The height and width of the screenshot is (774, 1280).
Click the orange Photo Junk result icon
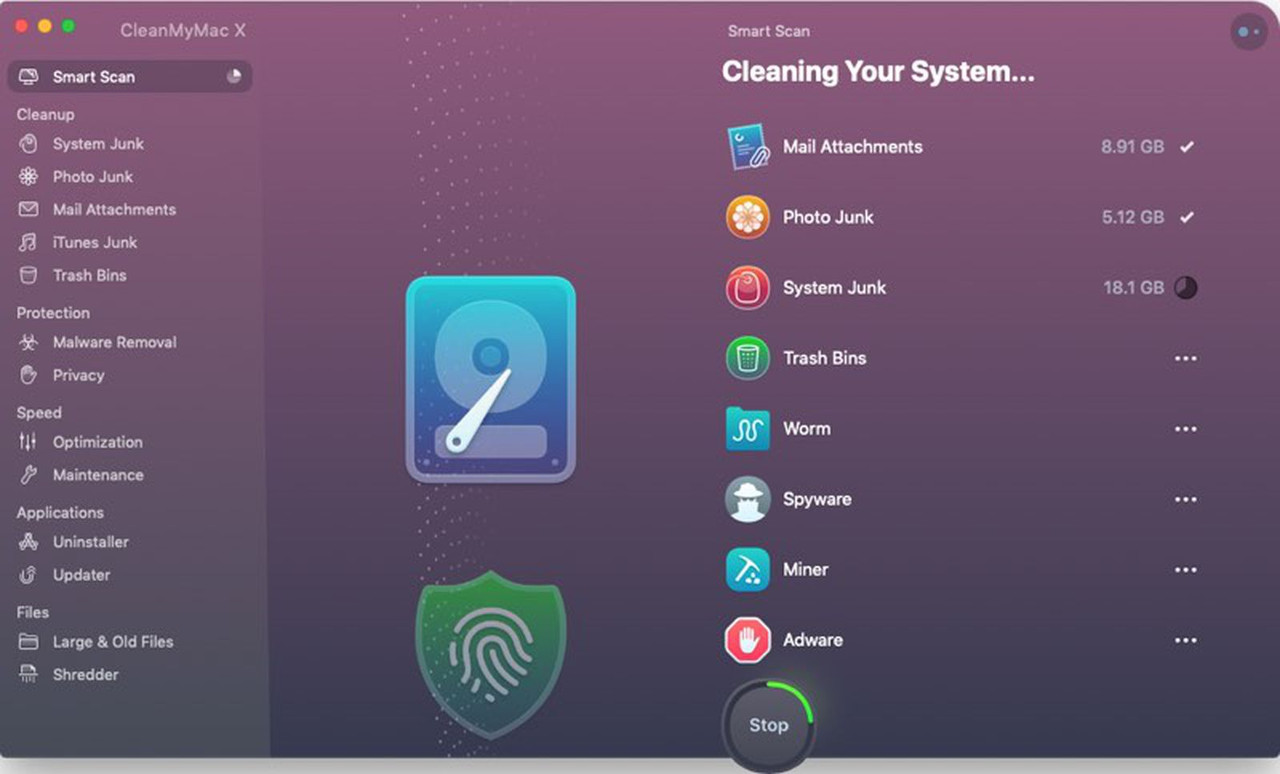point(747,217)
